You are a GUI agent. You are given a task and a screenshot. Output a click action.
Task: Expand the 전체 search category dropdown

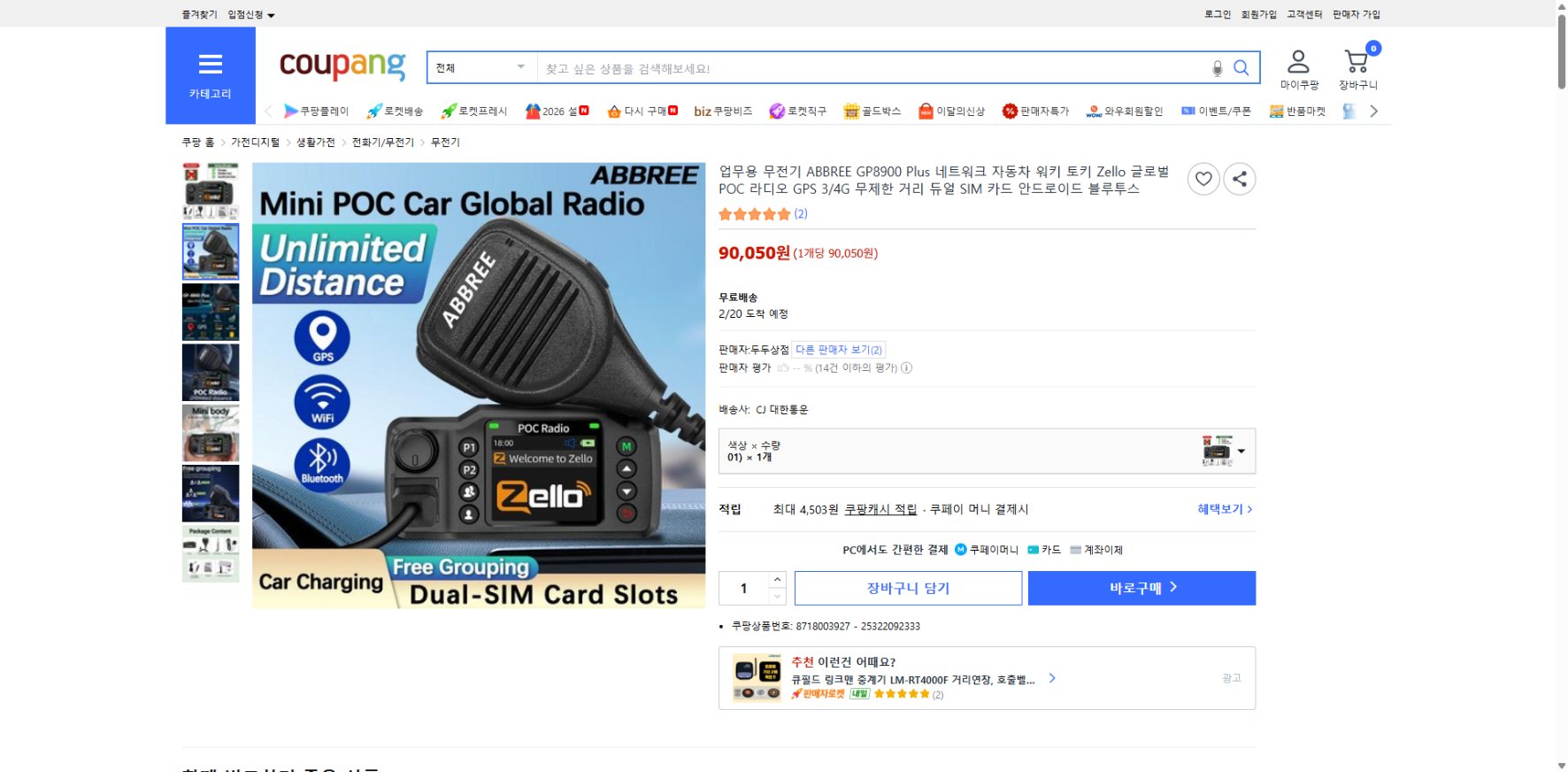click(x=481, y=68)
